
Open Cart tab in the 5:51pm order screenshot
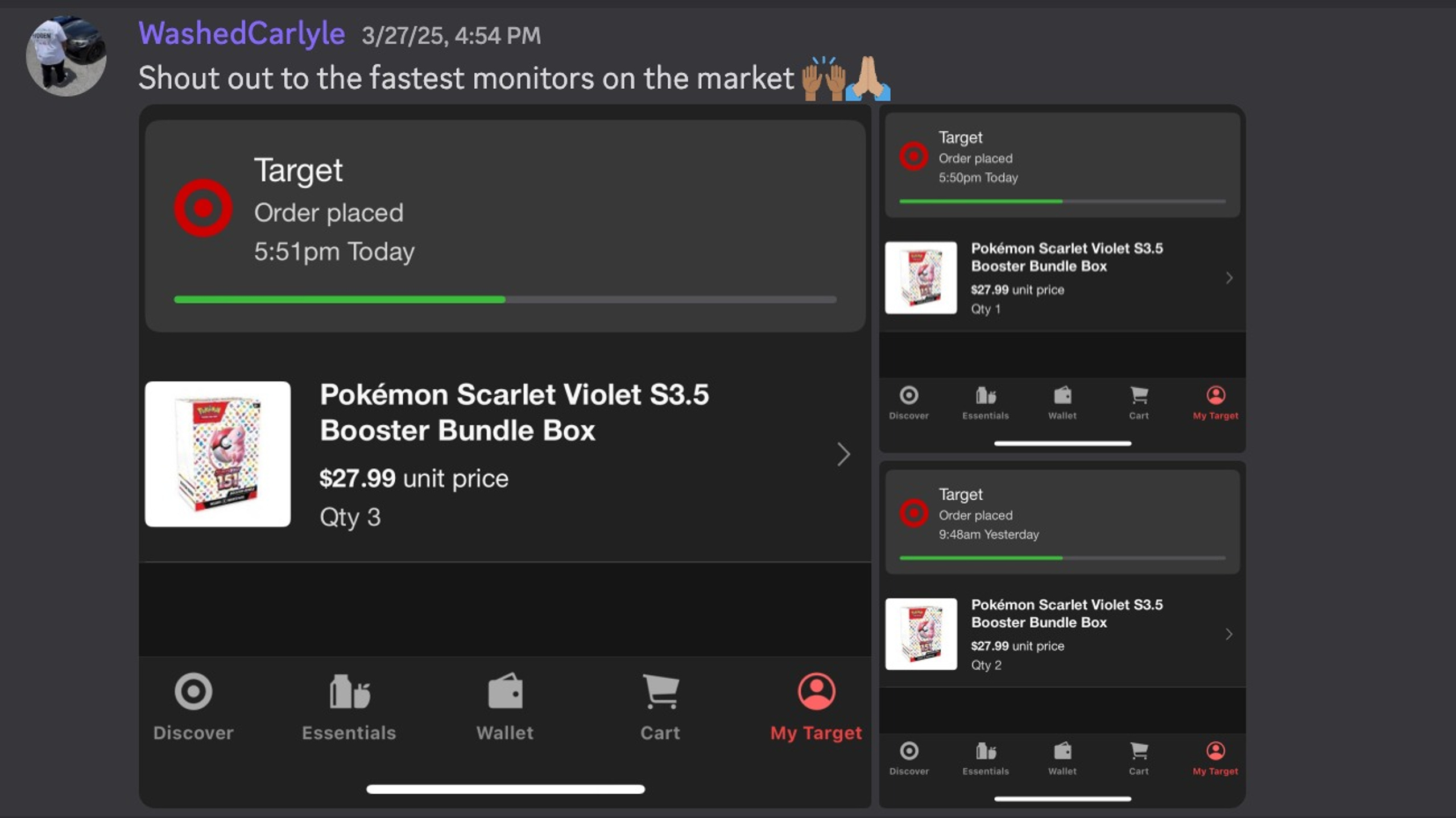pos(660,708)
